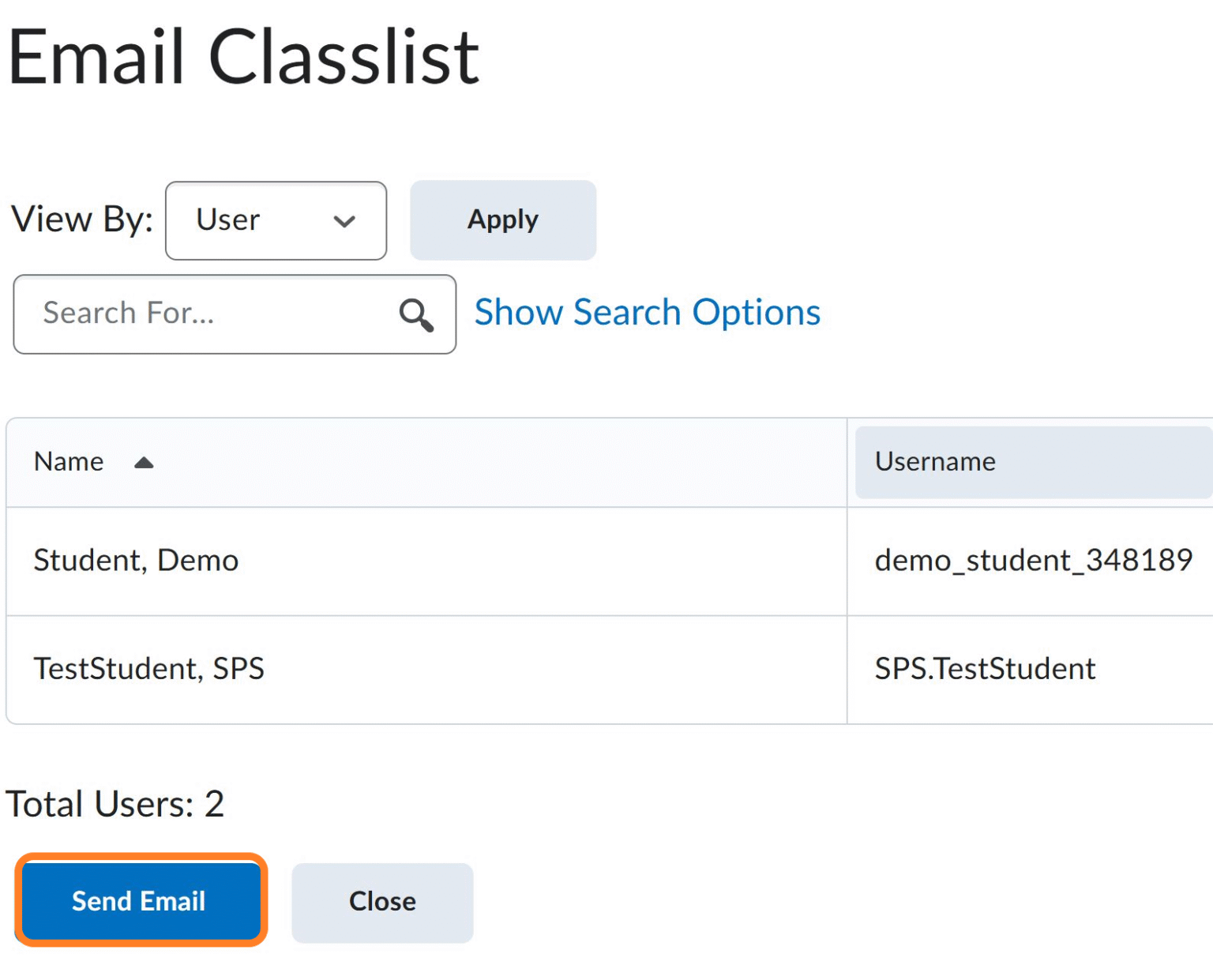This screenshot has width=1213, height=980.
Task: Click the Close button
Action: click(x=381, y=901)
